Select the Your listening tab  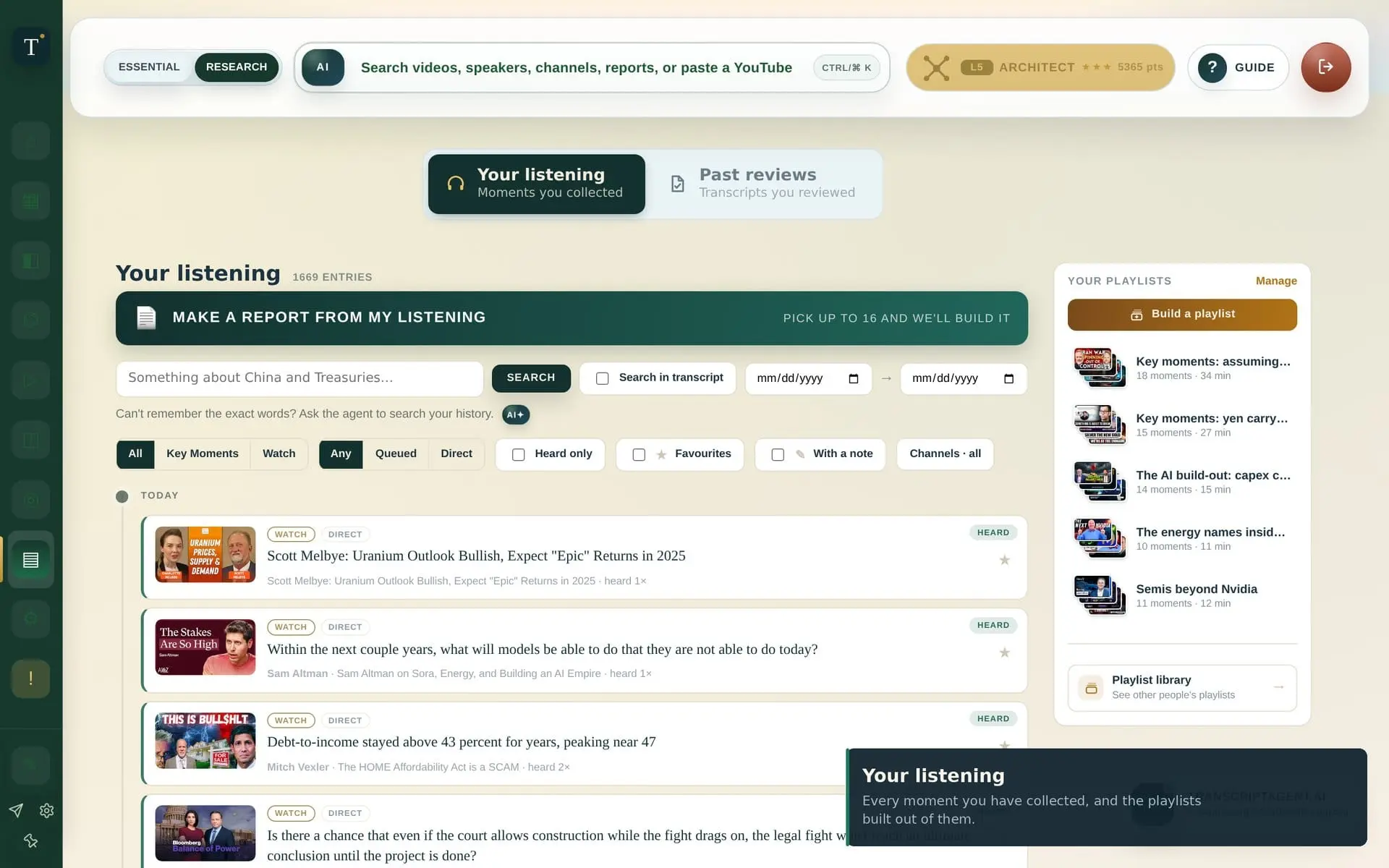[x=537, y=184]
